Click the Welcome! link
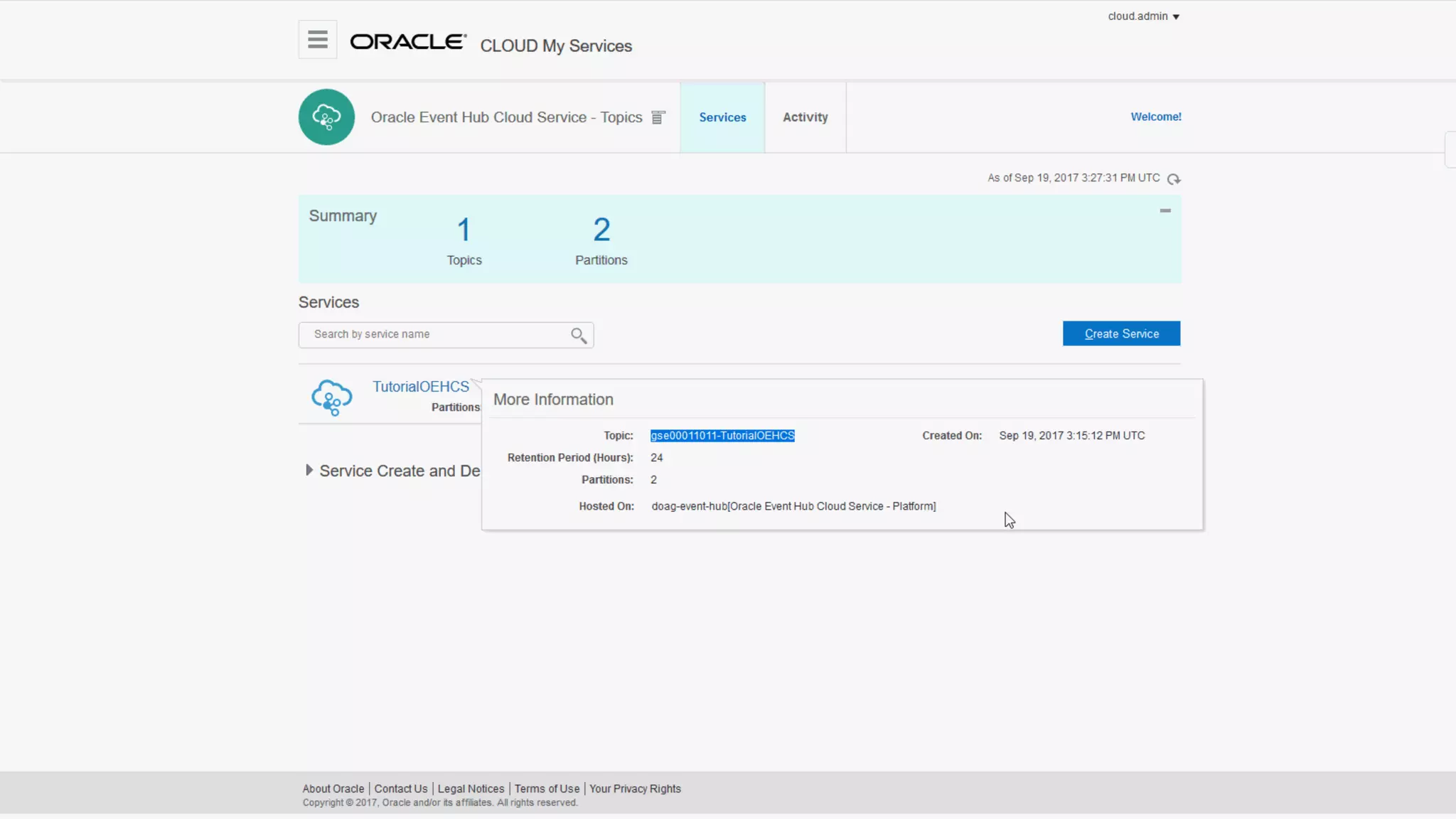Screen dimensions: 1456x819 point(1155,117)
